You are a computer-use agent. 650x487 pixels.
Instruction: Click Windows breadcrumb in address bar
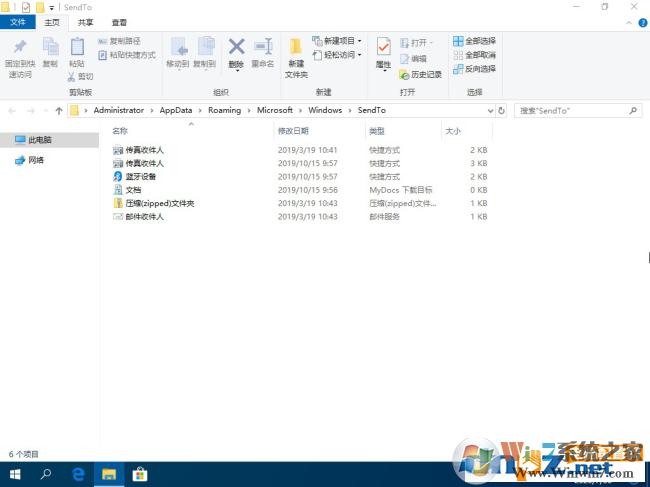(x=325, y=110)
